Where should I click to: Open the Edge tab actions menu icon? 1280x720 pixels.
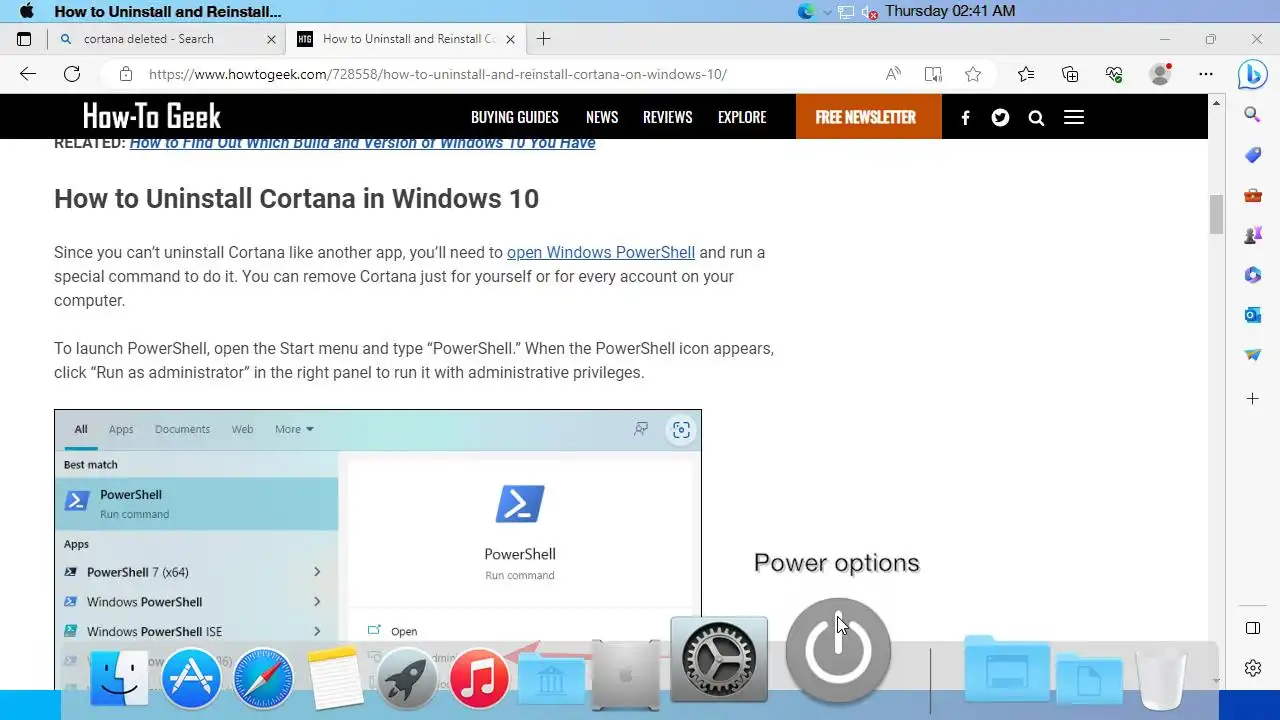24,39
